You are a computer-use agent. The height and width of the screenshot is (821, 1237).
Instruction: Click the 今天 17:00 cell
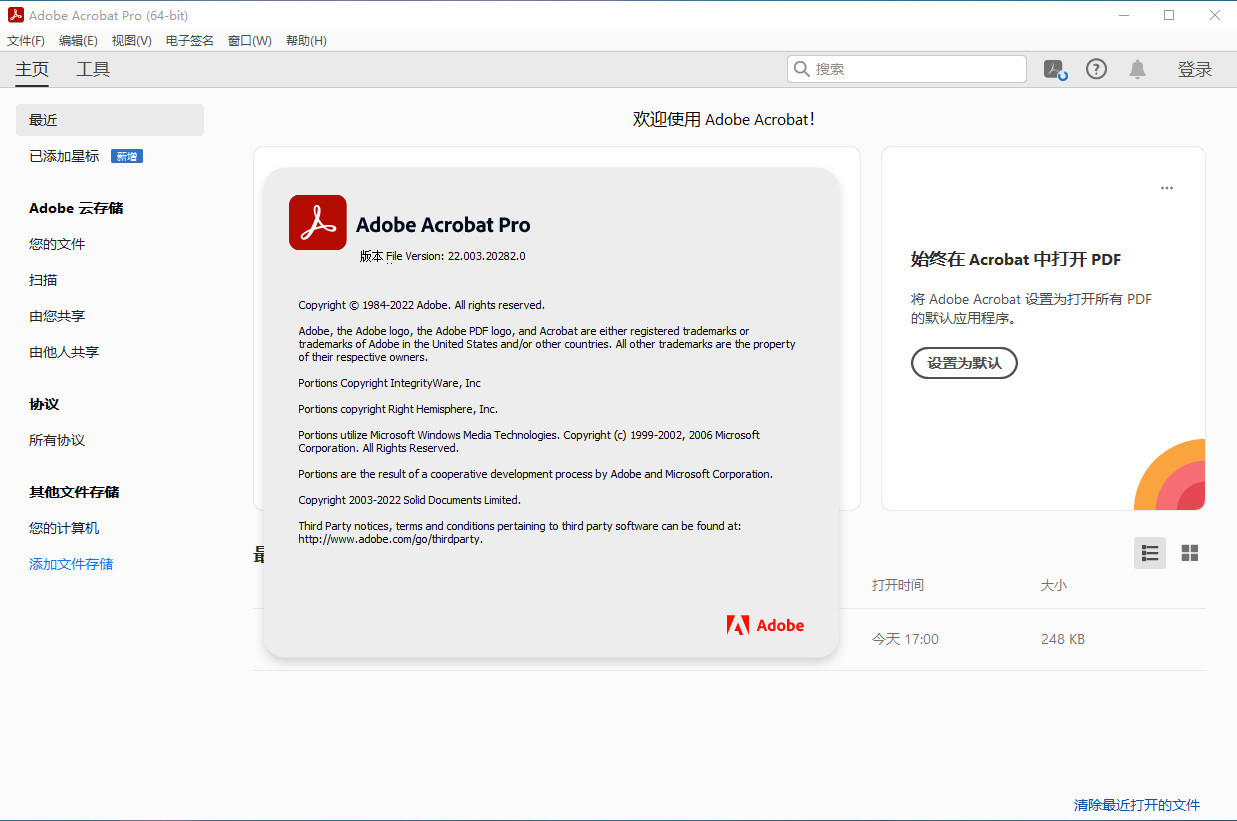click(905, 639)
